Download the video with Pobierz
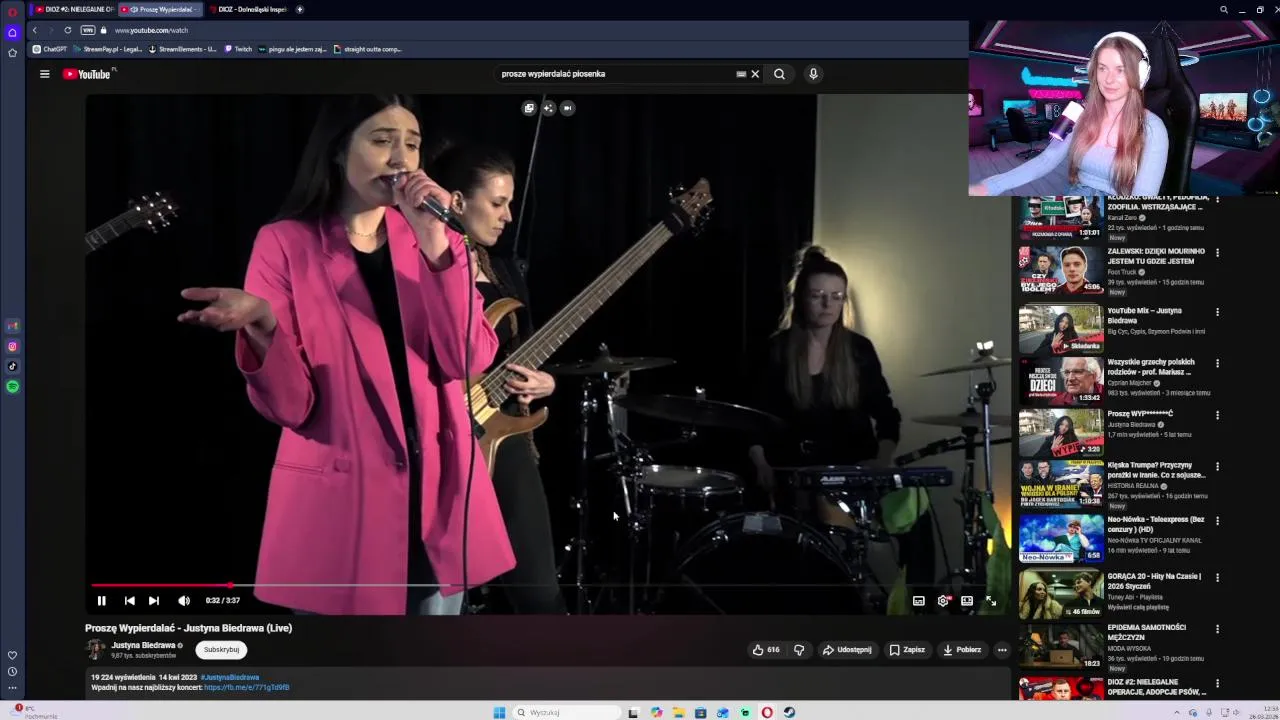Screen dimensions: 1280x720 (962, 650)
